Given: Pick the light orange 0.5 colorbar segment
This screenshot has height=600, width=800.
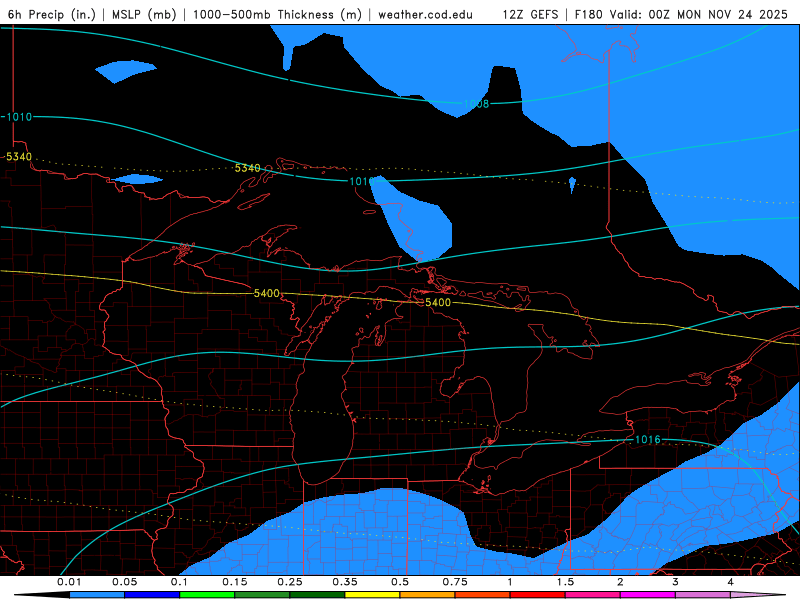Looking at the screenshot, I should point(428,595).
